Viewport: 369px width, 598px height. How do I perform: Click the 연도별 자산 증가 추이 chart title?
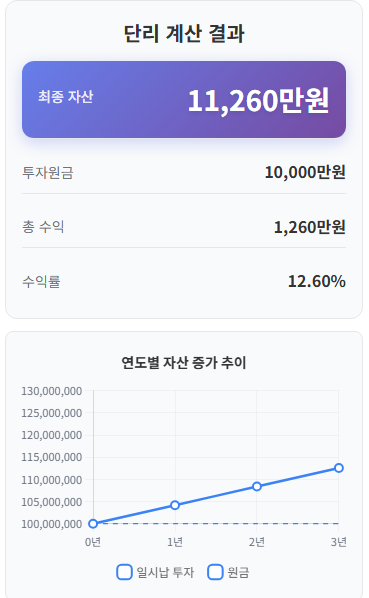coord(184,362)
